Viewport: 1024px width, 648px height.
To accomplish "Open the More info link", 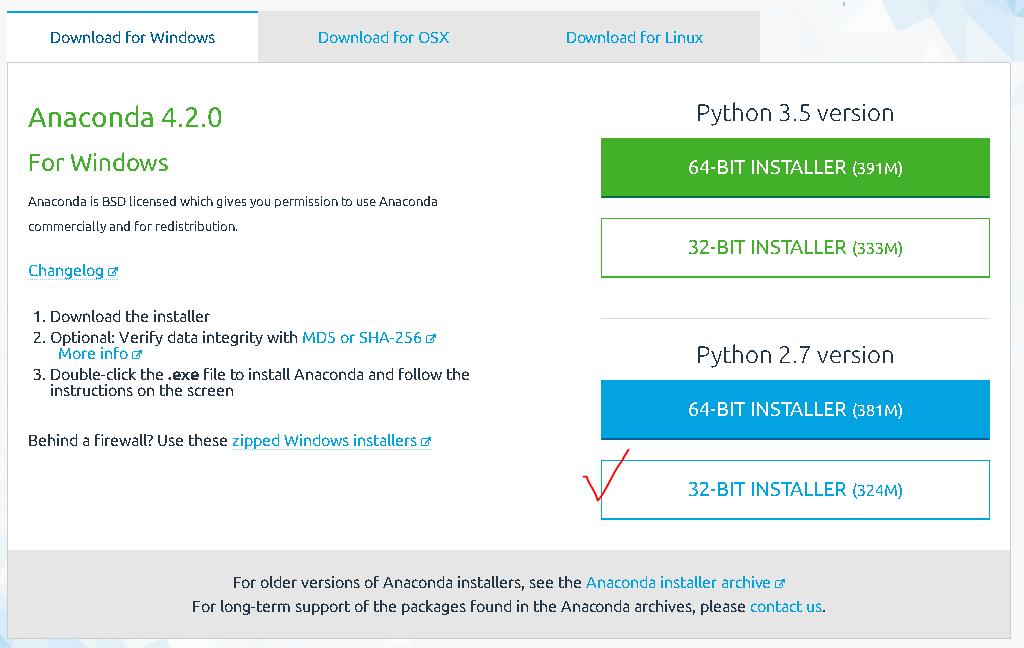I will [93, 353].
